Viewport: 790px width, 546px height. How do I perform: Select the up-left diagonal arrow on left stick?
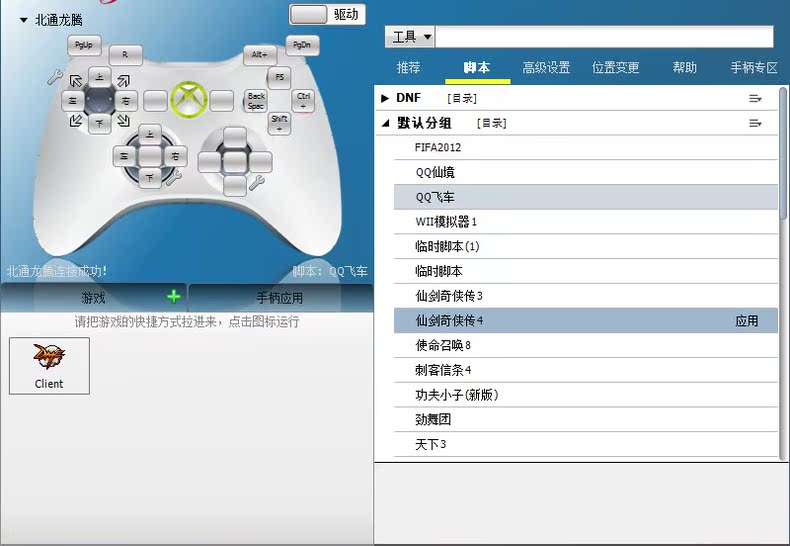coord(76,81)
